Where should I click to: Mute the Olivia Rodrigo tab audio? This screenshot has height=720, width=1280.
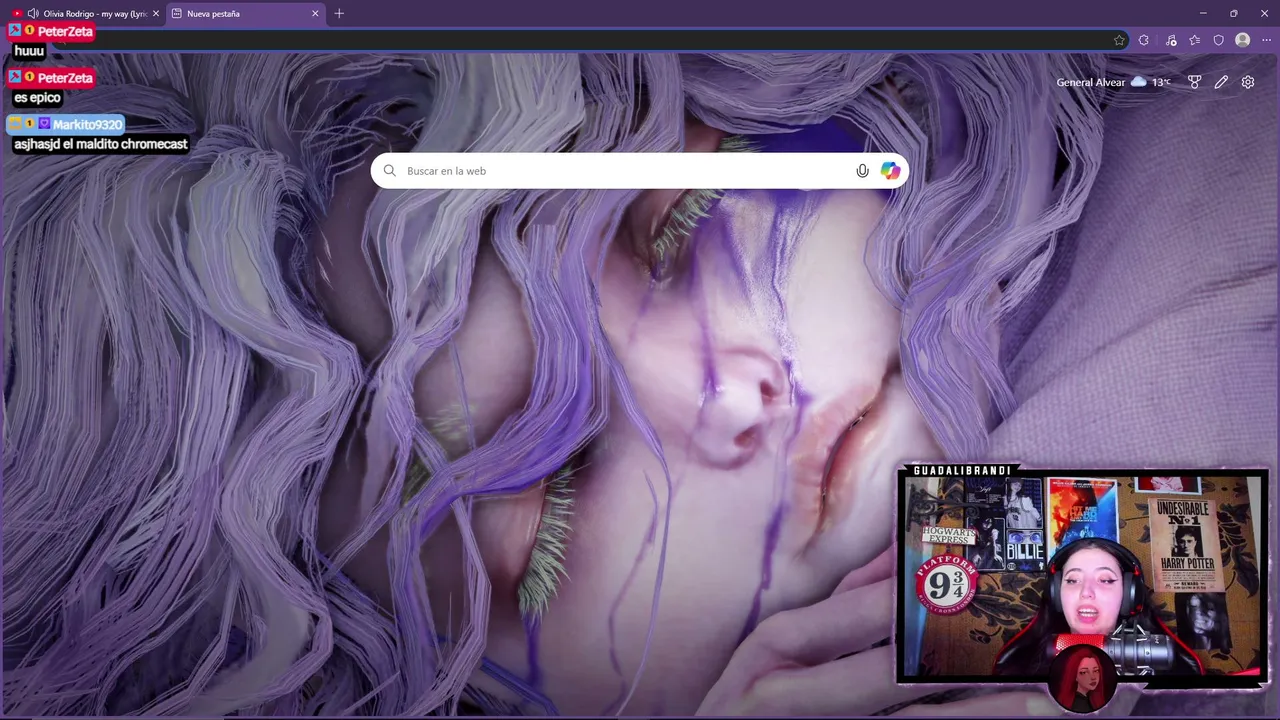pyautogui.click(x=33, y=14)
